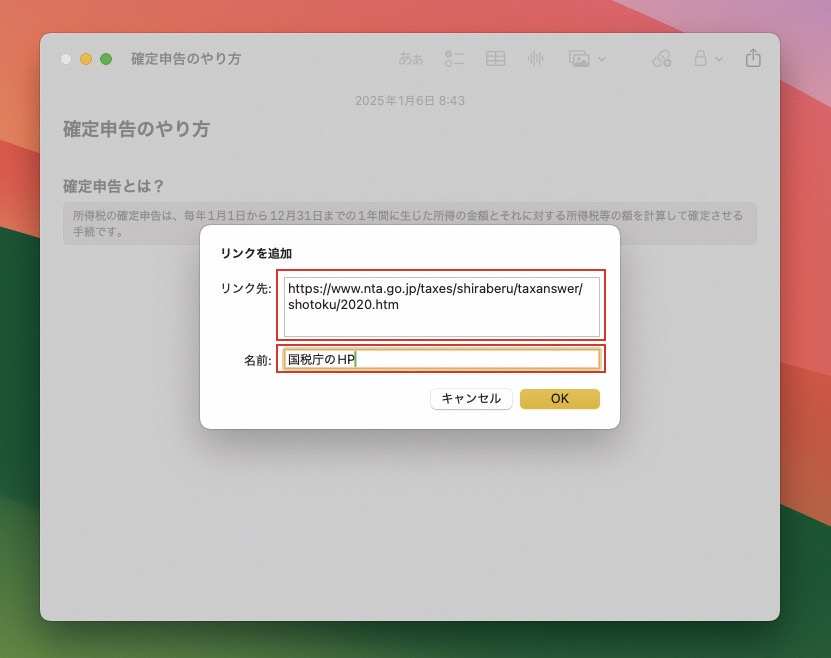Click the paragraph starting 所得税の確定申告は

pos(409,223)
